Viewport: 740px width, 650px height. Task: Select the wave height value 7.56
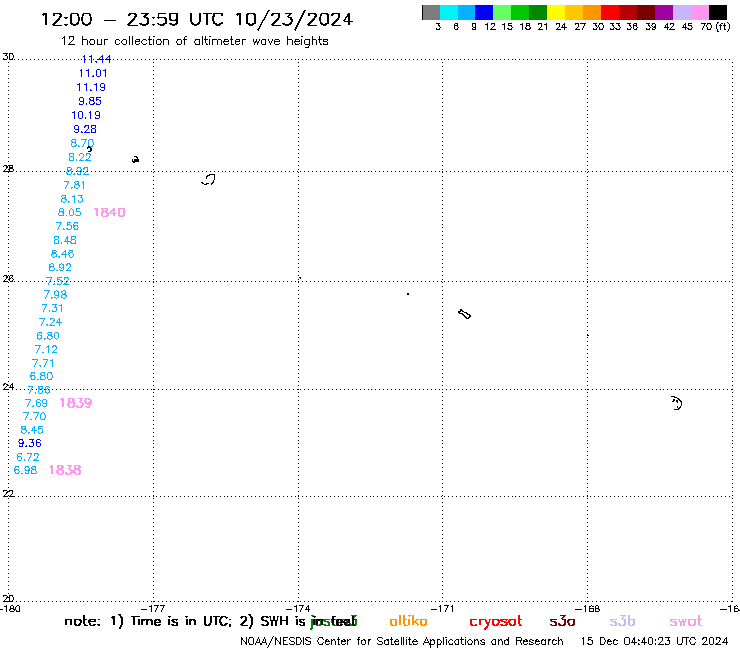click(x=67, y=226)
